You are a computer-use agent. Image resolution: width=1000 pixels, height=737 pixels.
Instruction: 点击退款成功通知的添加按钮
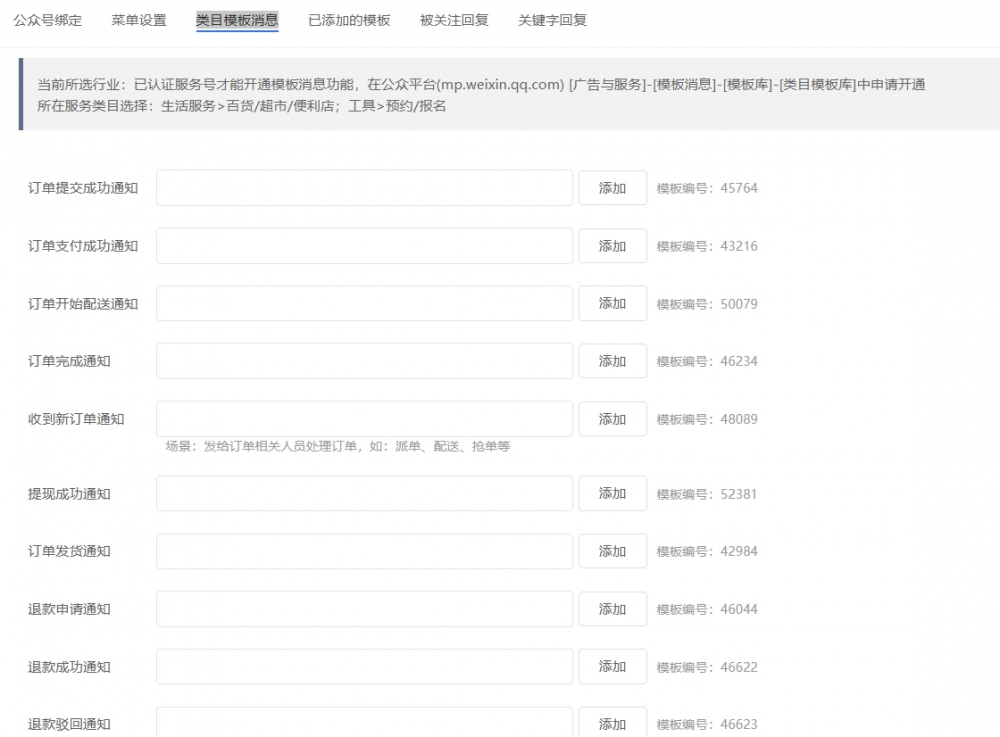tap(612, 666)
